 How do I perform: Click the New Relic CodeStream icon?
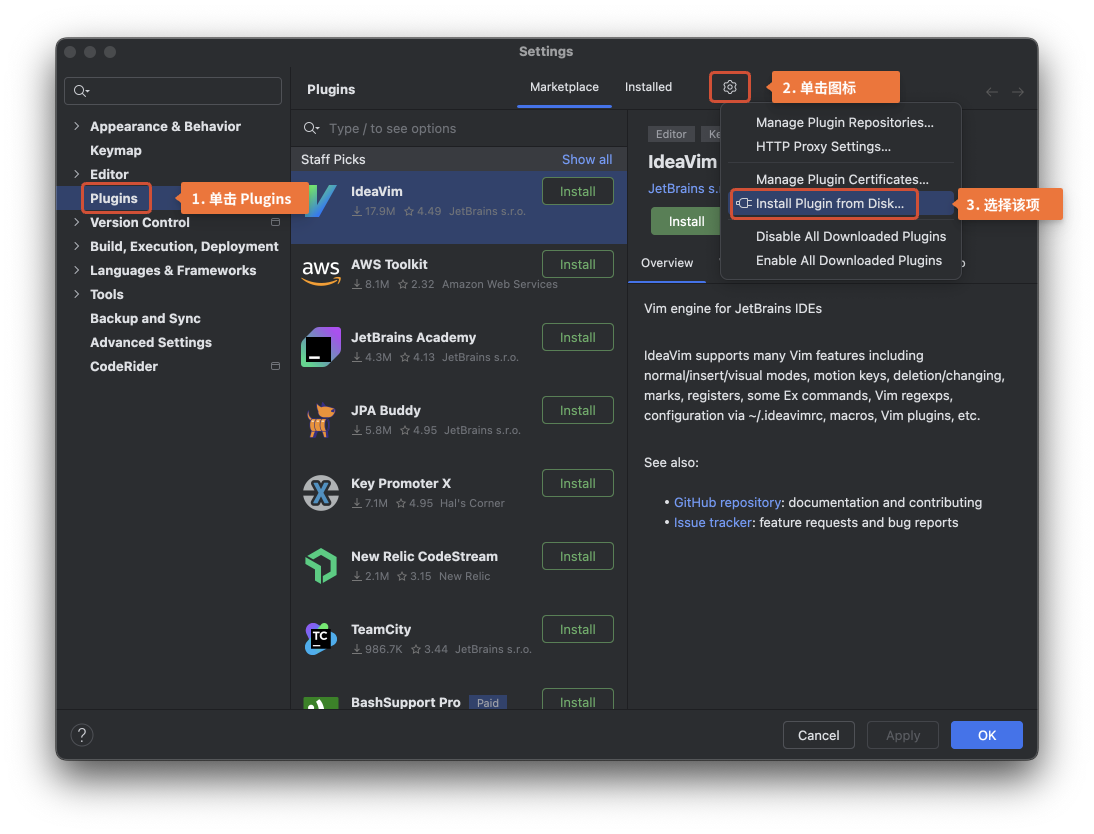[321, 565]
